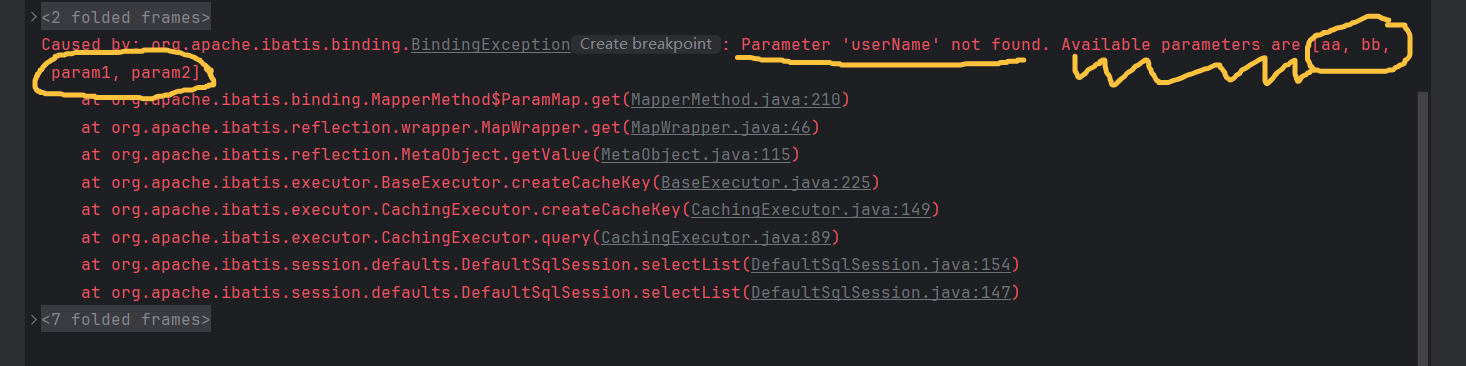Click text "Parameter 'userName' not found."

[x=896, y=45]
